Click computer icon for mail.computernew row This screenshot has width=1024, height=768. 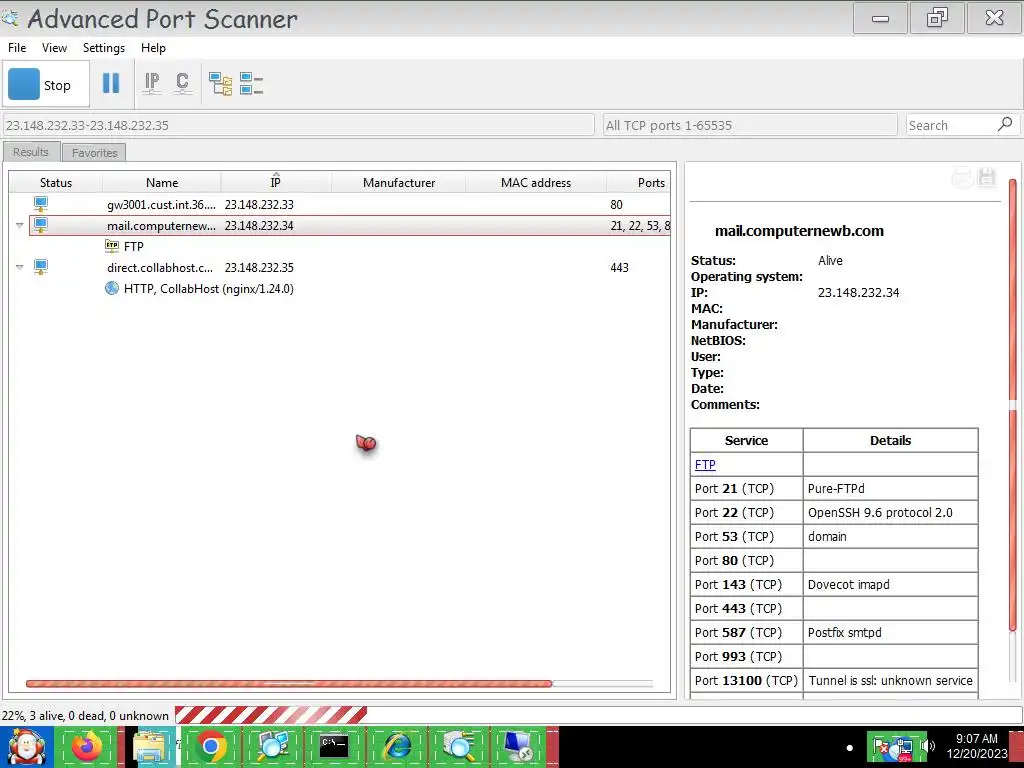tap(40, 225)
